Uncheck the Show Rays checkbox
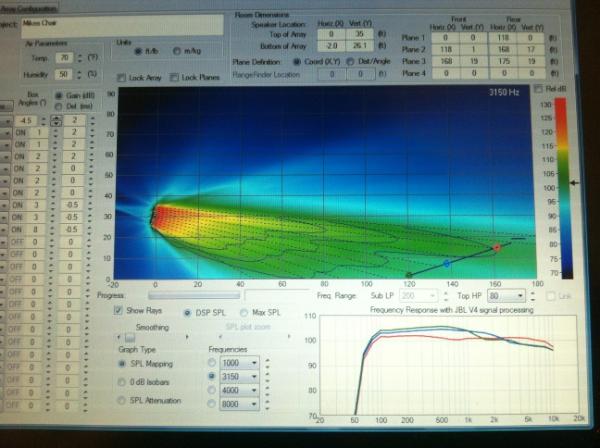Viewport: 600px width, 448px height. pos(118,310)
